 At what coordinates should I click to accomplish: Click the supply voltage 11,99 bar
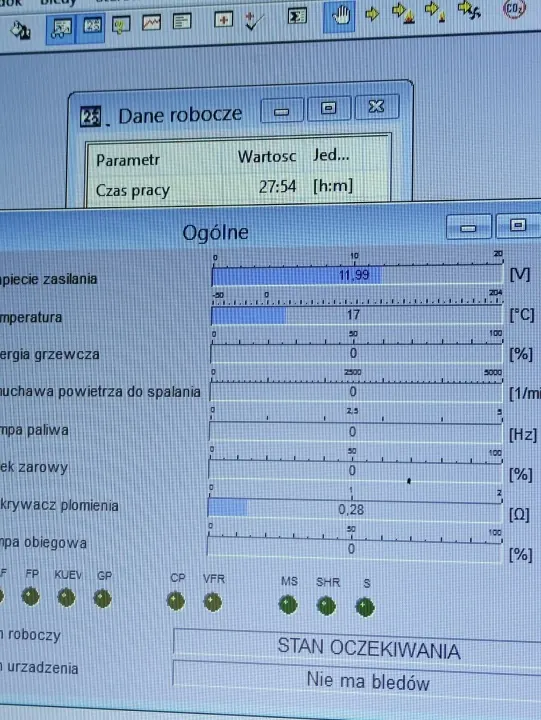pos(357,276)
